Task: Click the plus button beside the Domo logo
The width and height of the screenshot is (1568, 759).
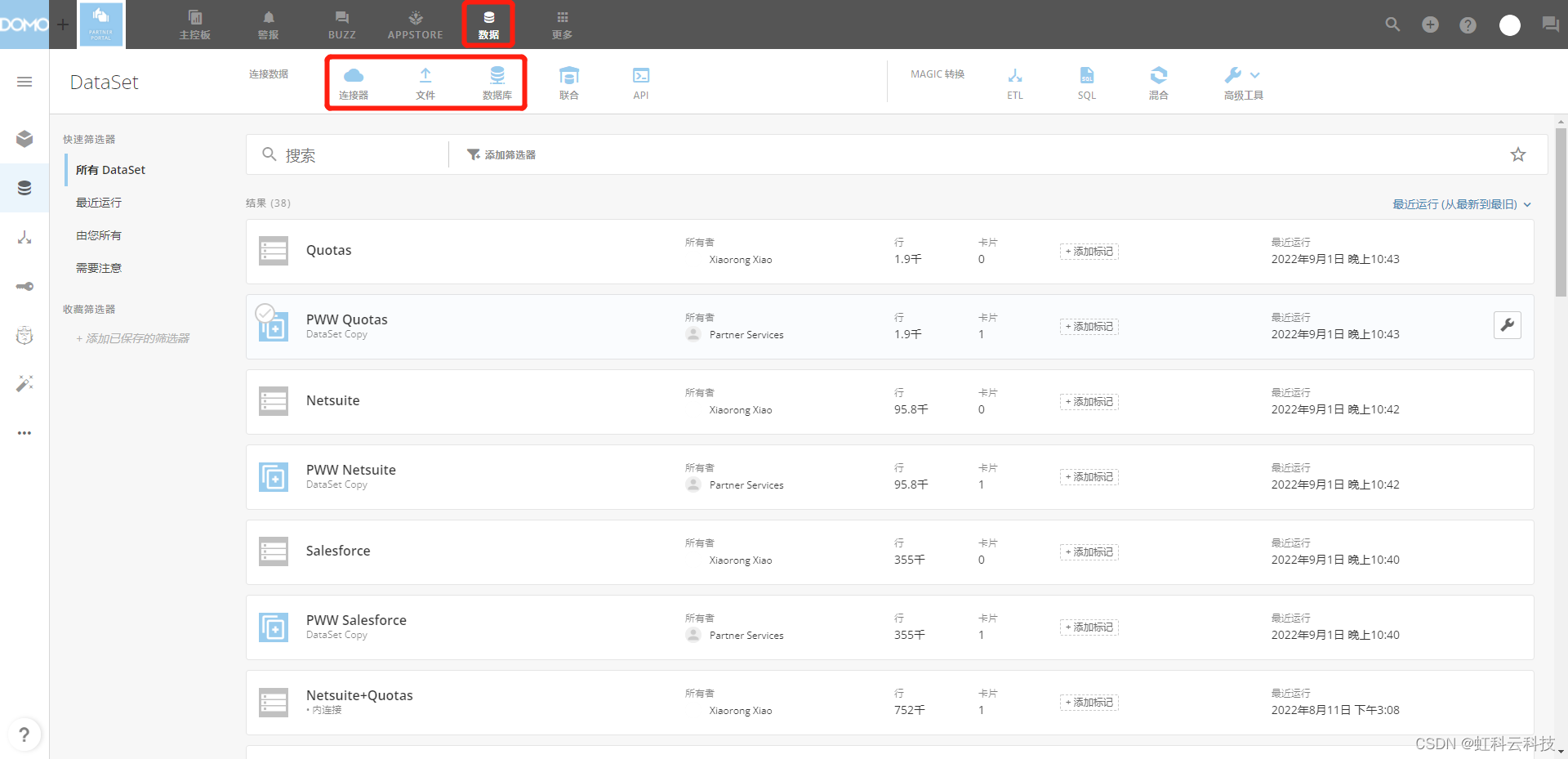Action: pyautogui.click(x=63, y=25)
